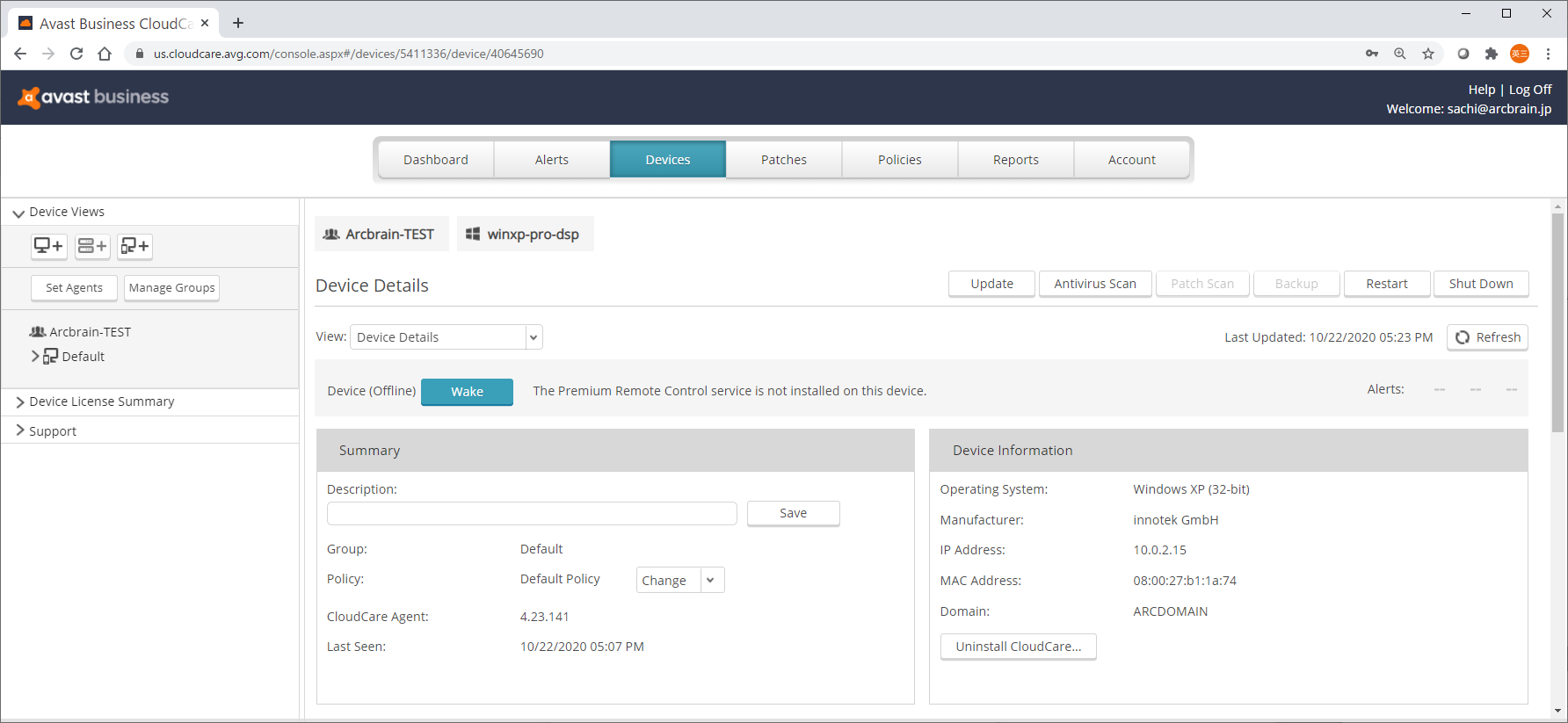Collapse the Device Views section
This screenshot has height=723, width=1568.
(x=18, y=213)
